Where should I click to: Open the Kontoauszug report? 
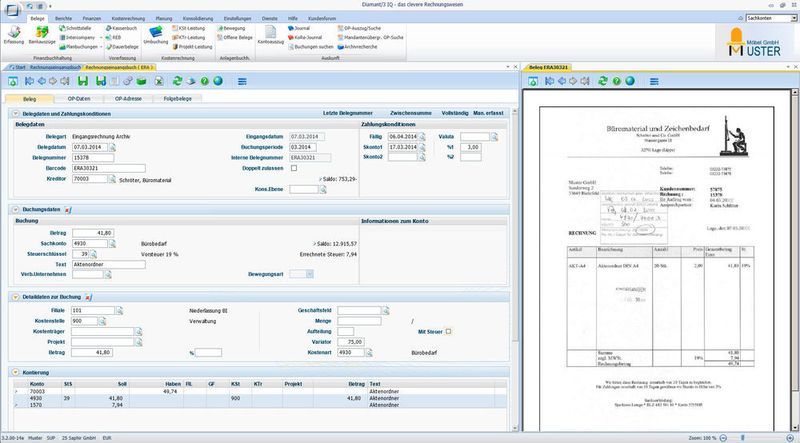270,36
